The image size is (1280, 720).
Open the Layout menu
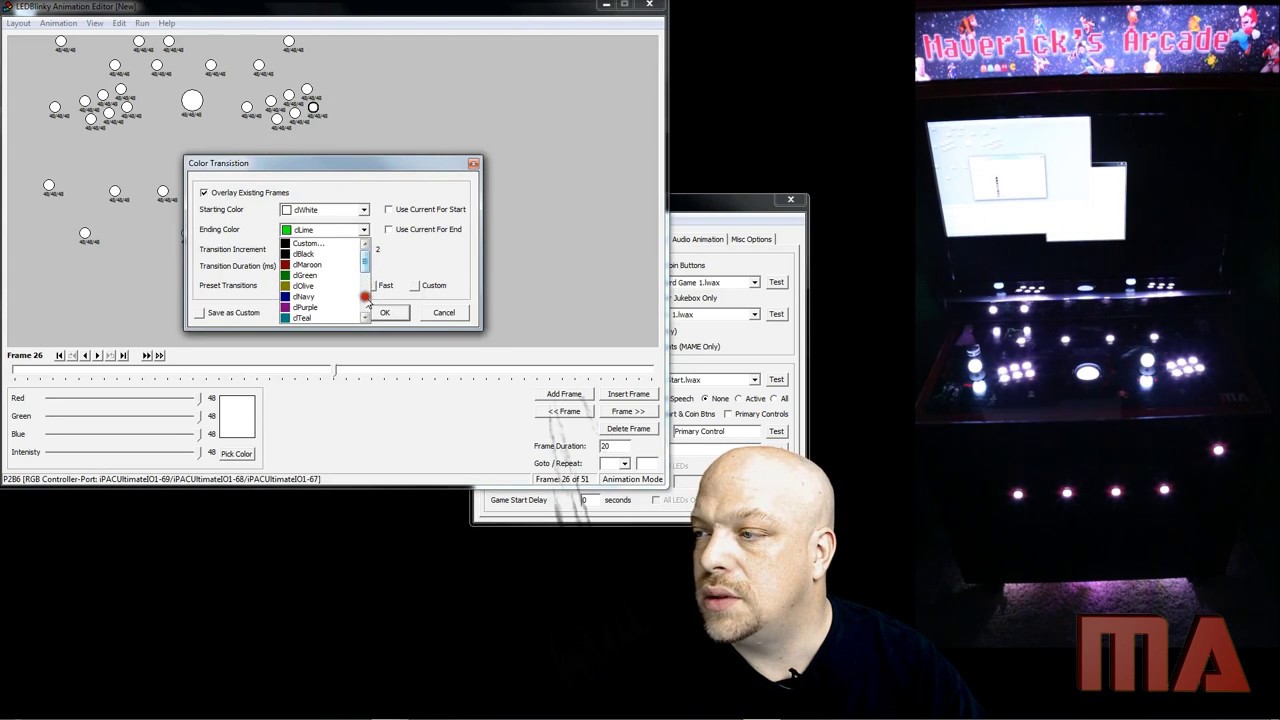[x=19, y=23]
